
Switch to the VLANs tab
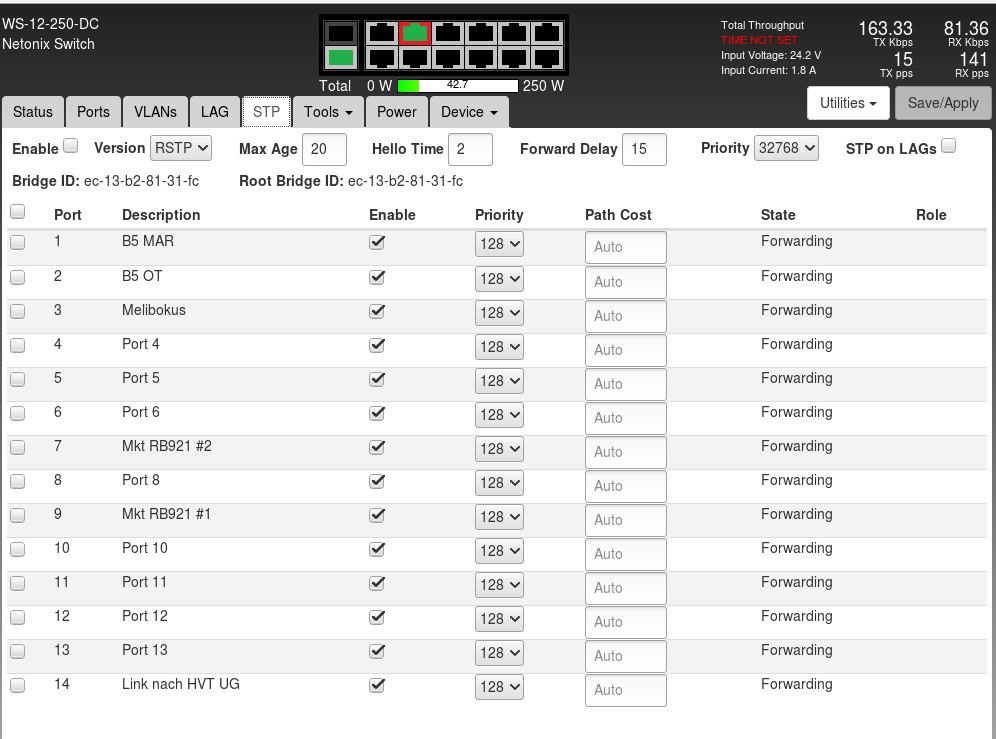click(x=155, y=112)
